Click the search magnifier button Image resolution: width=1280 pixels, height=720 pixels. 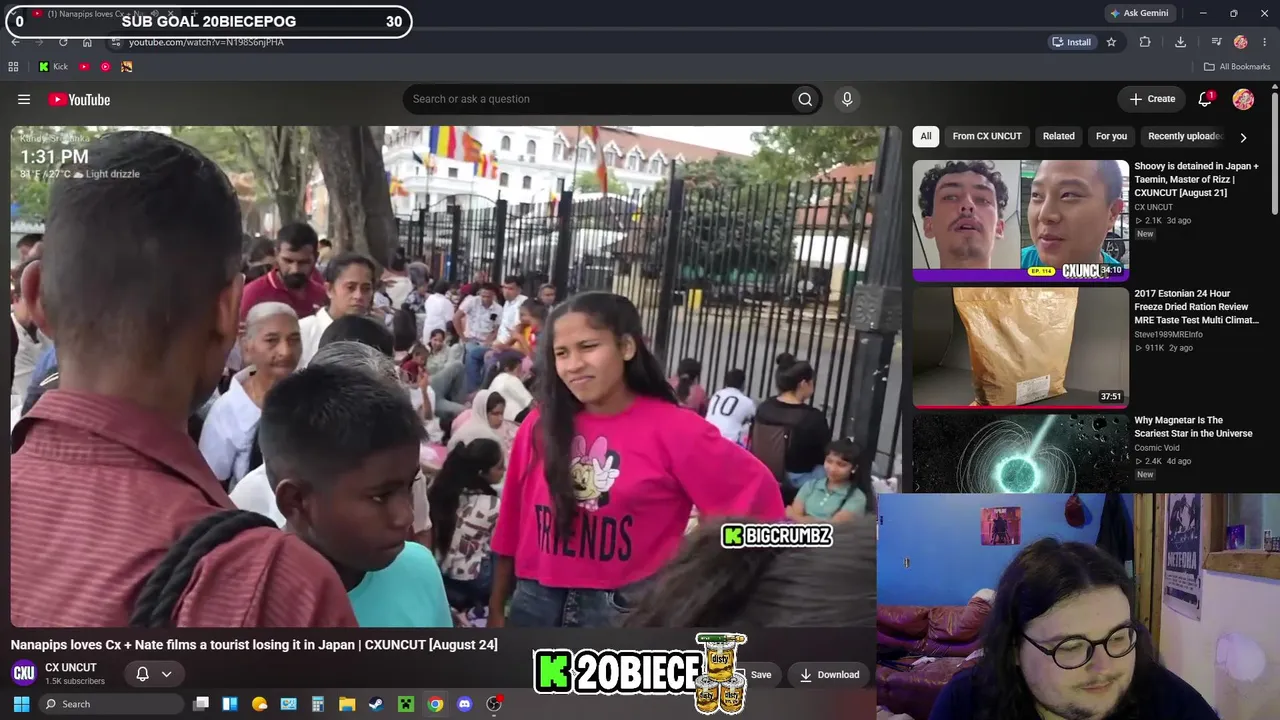805,99
